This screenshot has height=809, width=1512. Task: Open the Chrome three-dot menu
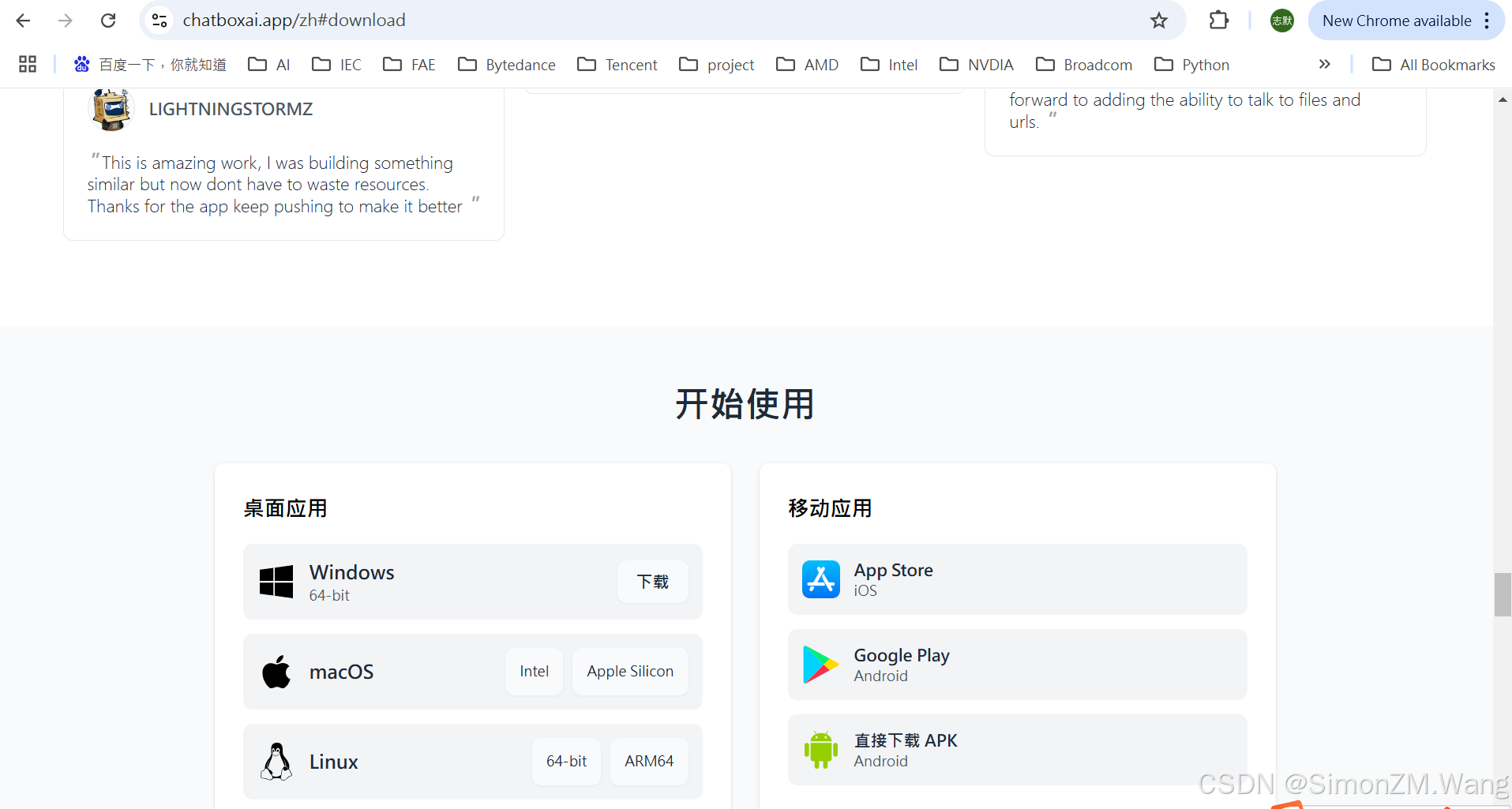click(1487, 21)
